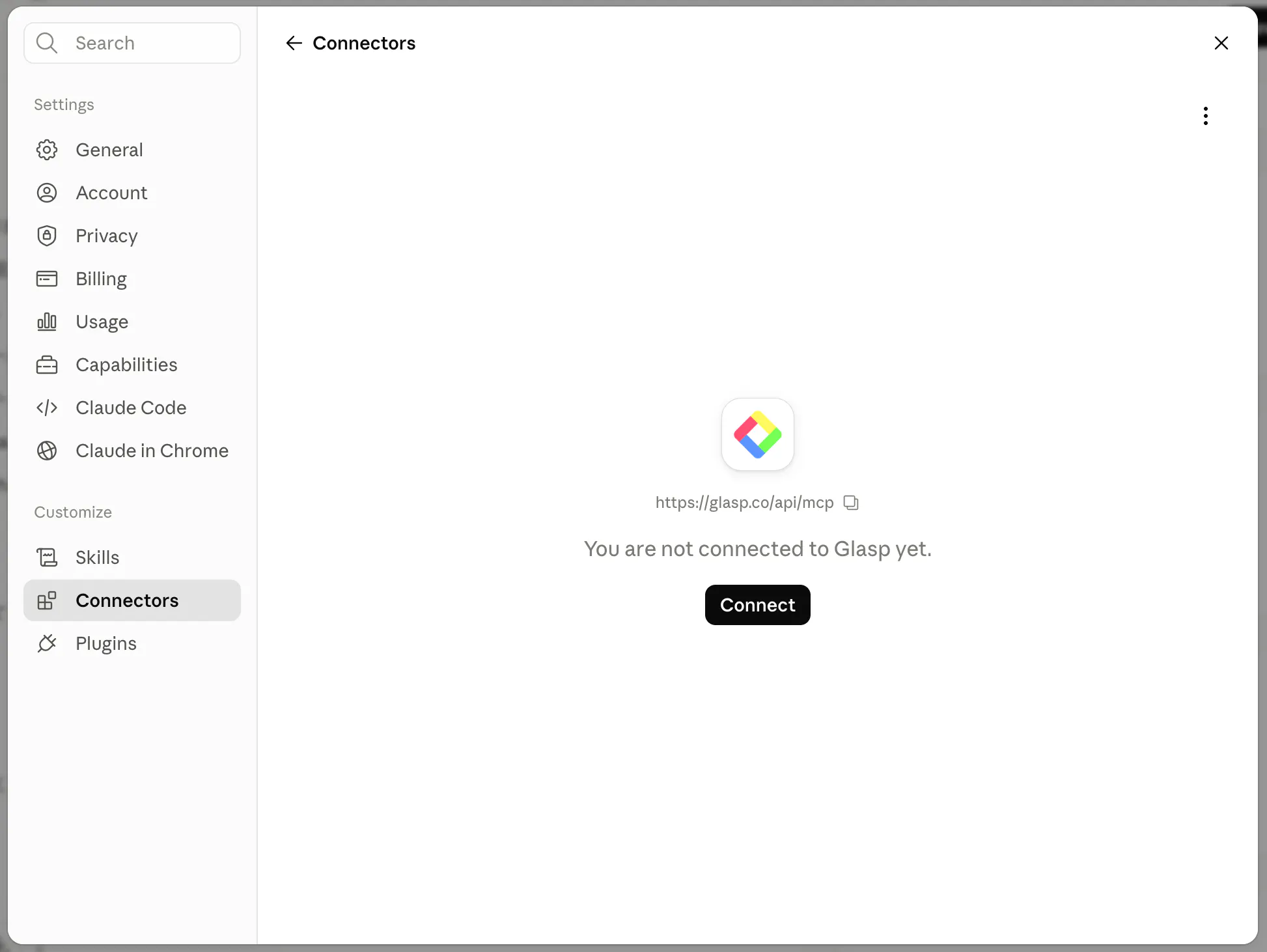Click the General gear icon
1267x952 pixels.
pos(47,150)
